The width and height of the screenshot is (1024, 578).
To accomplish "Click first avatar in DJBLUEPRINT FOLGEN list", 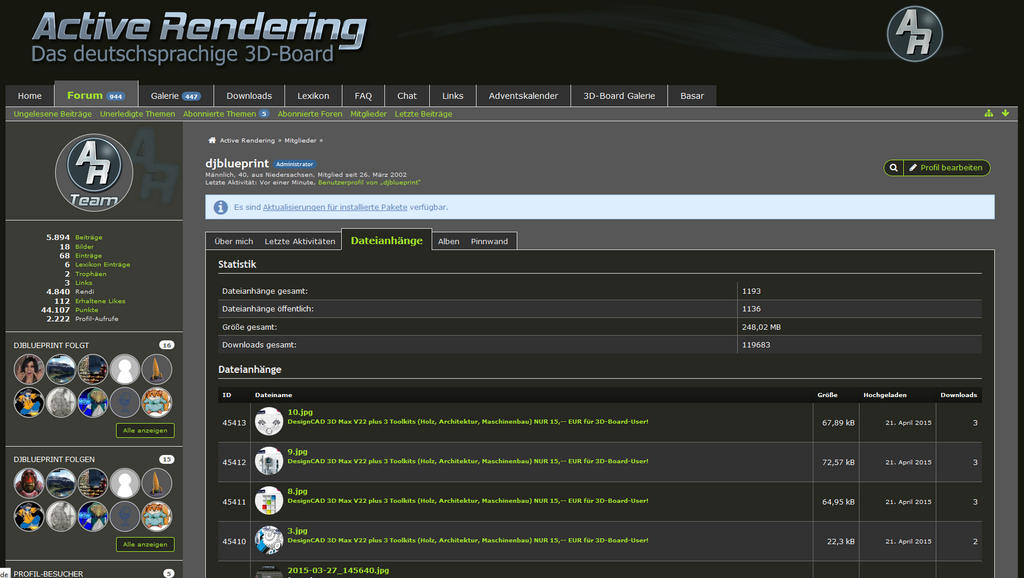I will 29,484.
